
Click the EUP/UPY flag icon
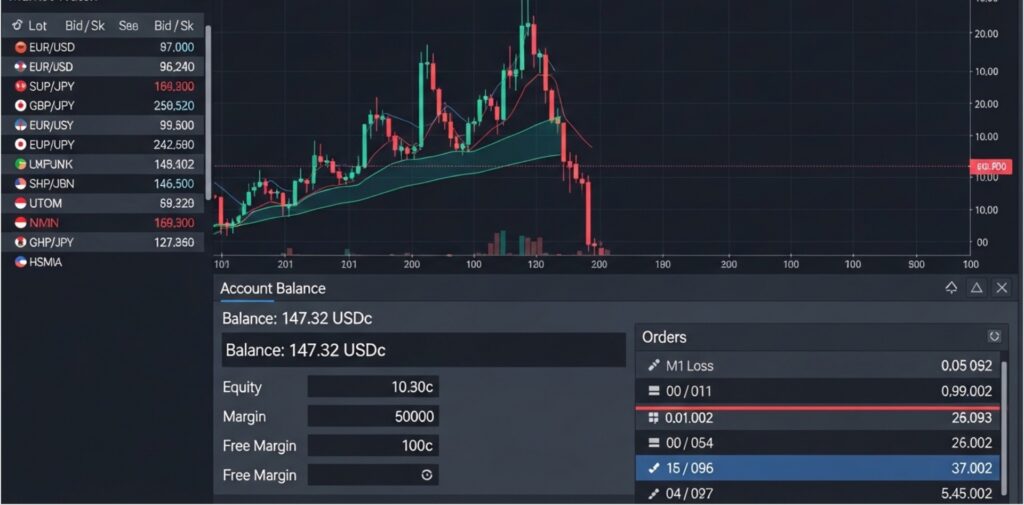pyautogui.click(x=20, y=144)
